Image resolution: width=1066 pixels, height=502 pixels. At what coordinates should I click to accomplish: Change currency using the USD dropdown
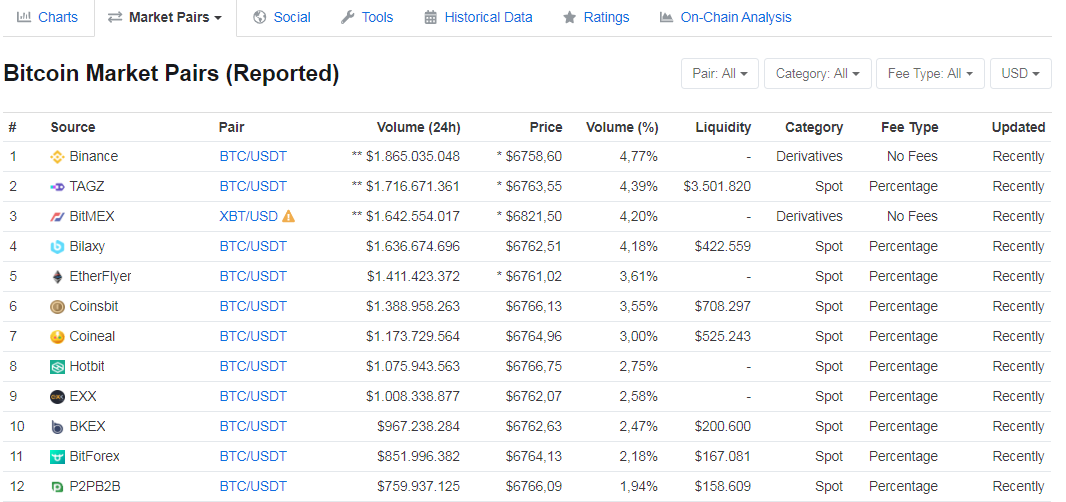point(1020,74)
